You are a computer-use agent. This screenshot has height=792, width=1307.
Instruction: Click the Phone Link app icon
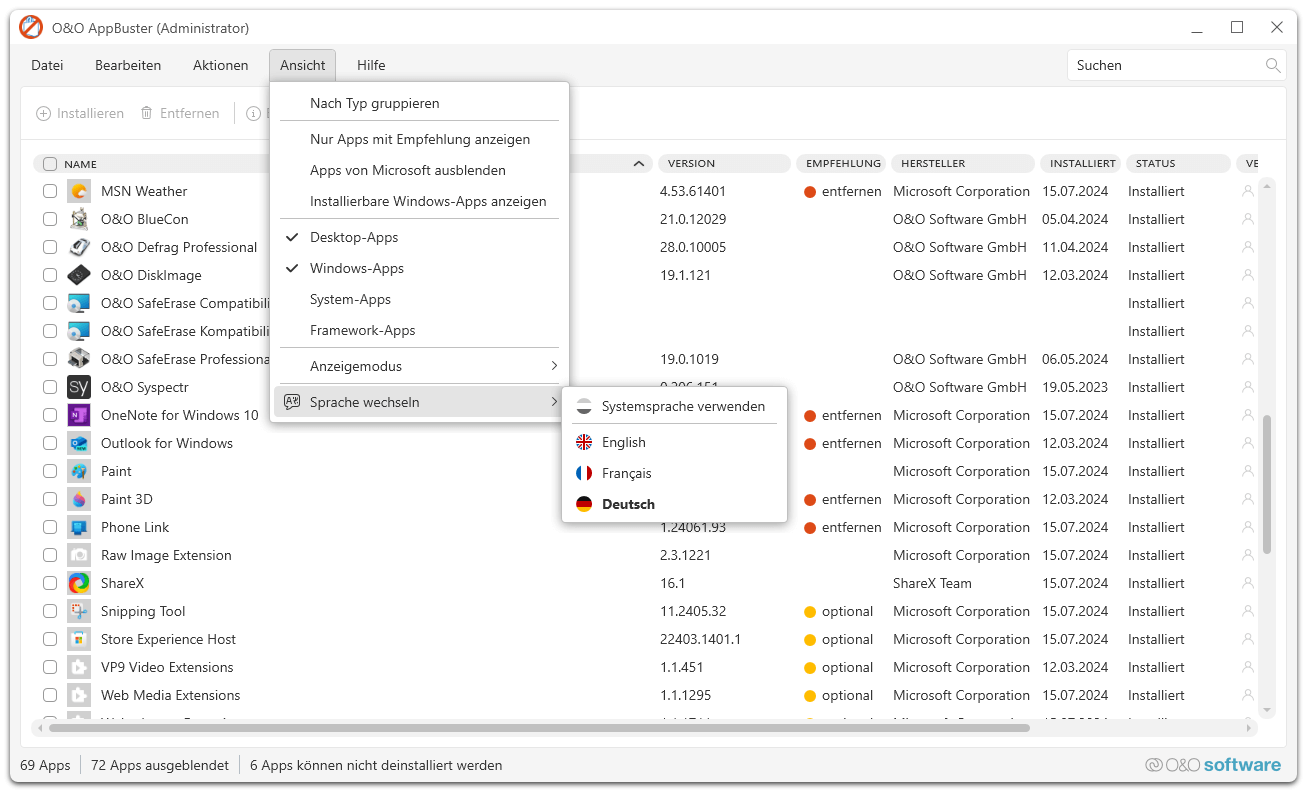pos(79,527)
